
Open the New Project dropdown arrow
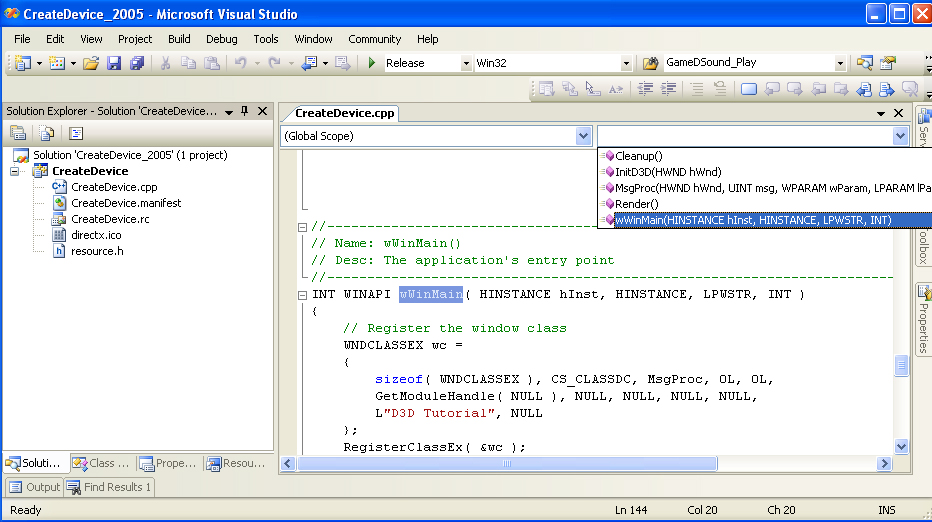pos(39,63)
